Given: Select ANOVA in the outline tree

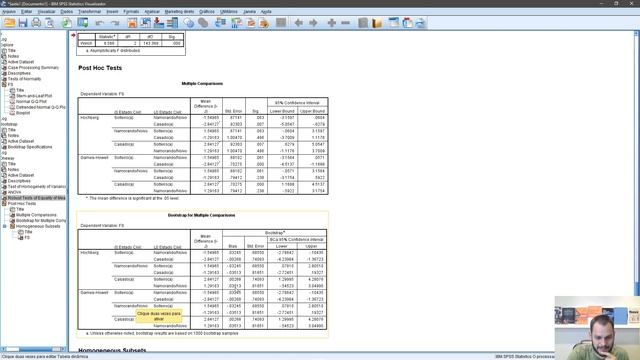Looking at the screenshot, I should (14, 192).
